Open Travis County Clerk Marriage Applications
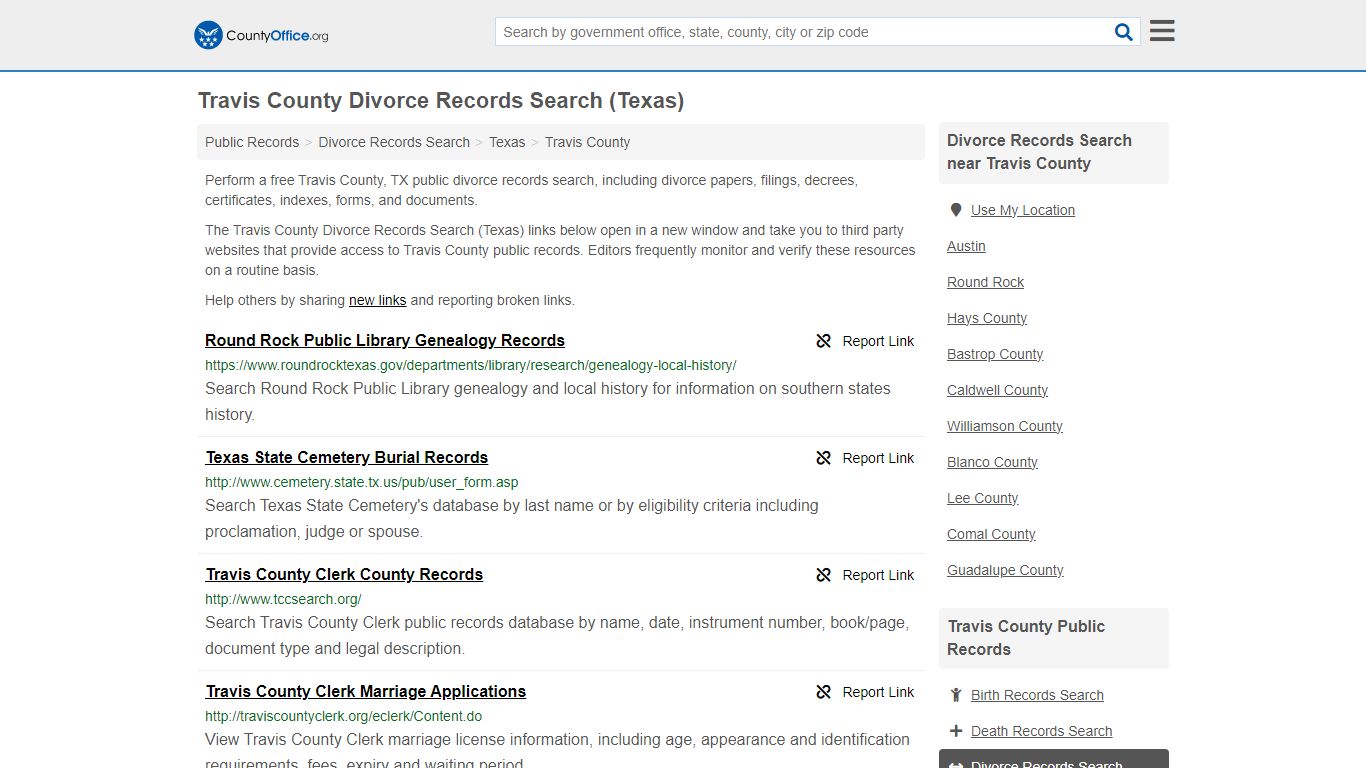1366x768 pixels. point(366,691)
